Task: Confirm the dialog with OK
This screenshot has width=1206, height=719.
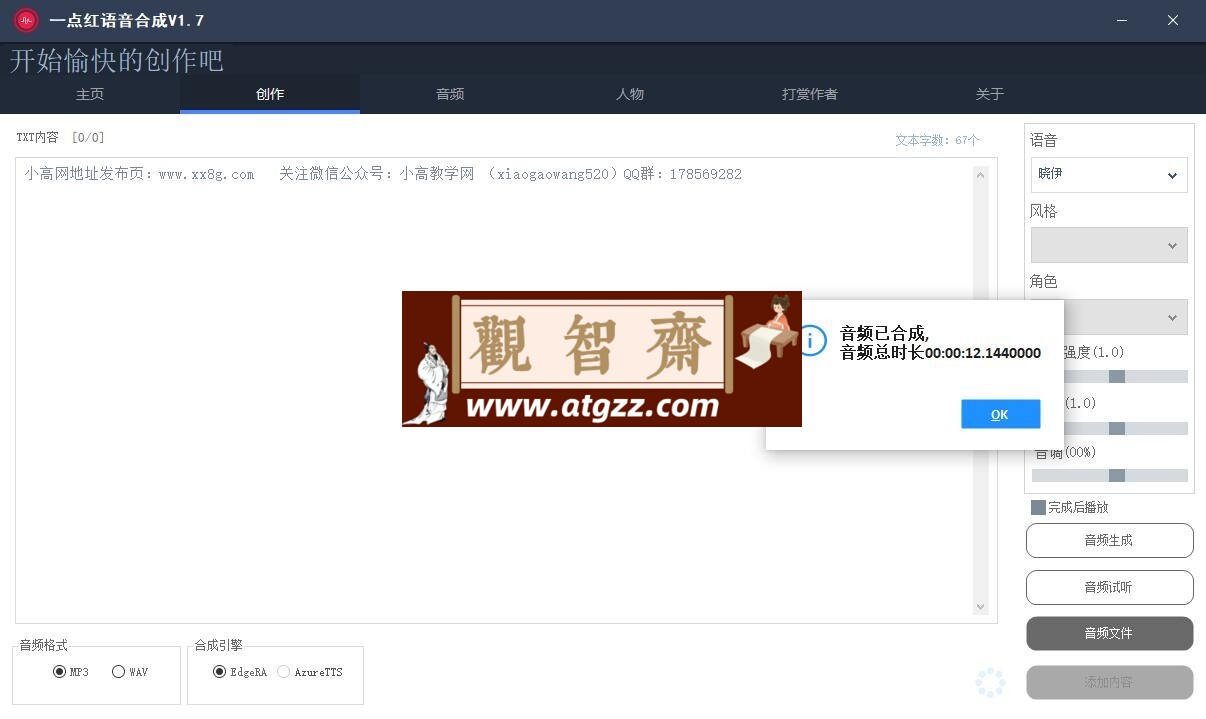Action: pos(1000,414)
